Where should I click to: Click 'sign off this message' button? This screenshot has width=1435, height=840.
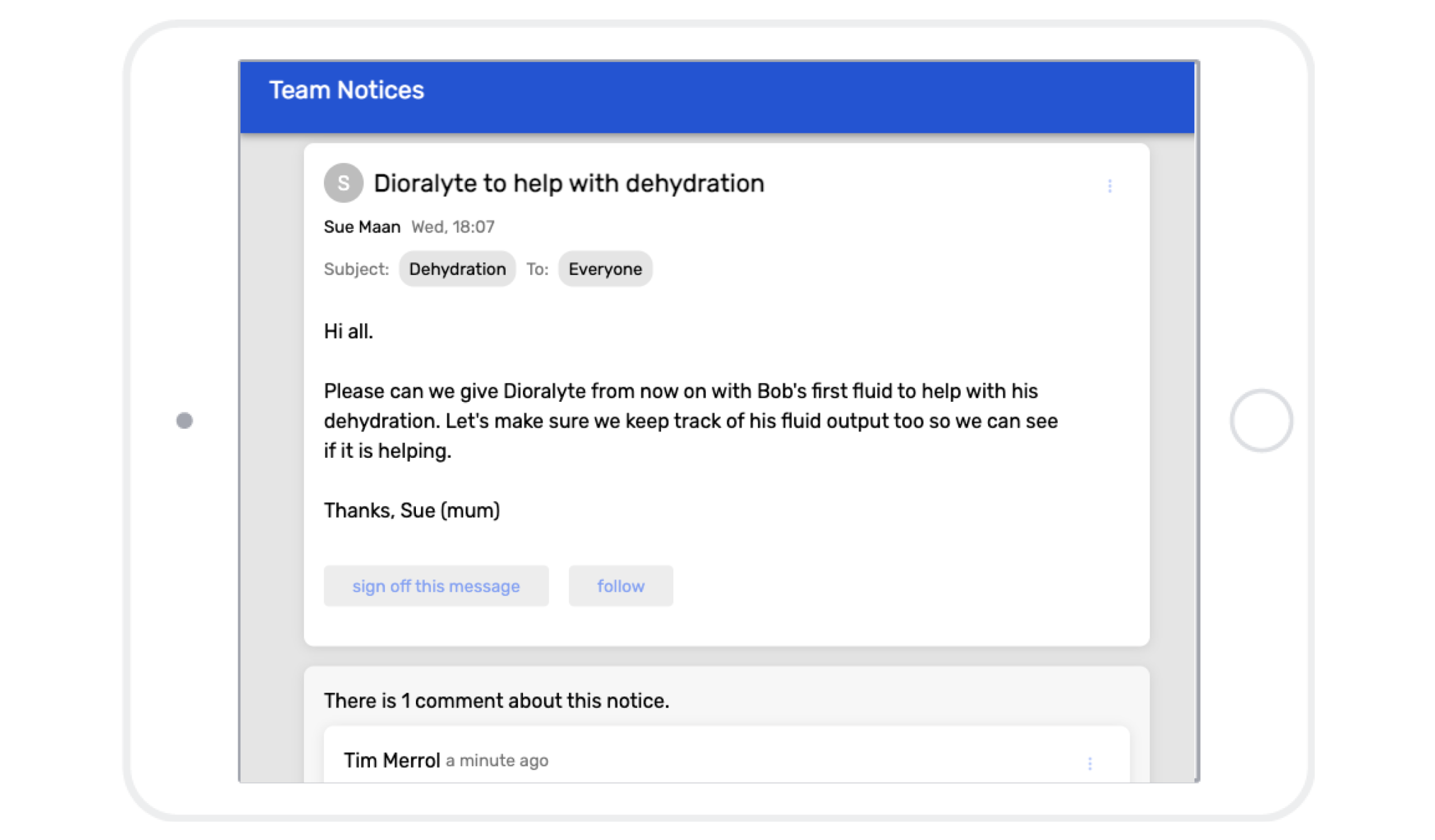pyautogui.click(x=436, y=586)
